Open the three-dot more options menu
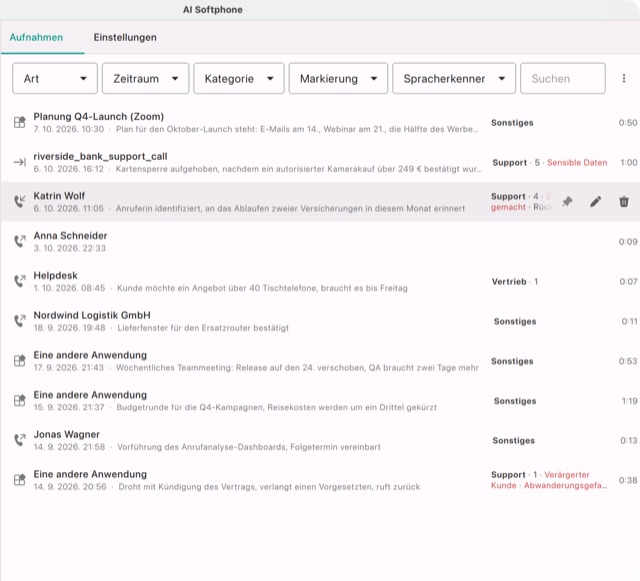The image size is (640, 581). (624, 78)
